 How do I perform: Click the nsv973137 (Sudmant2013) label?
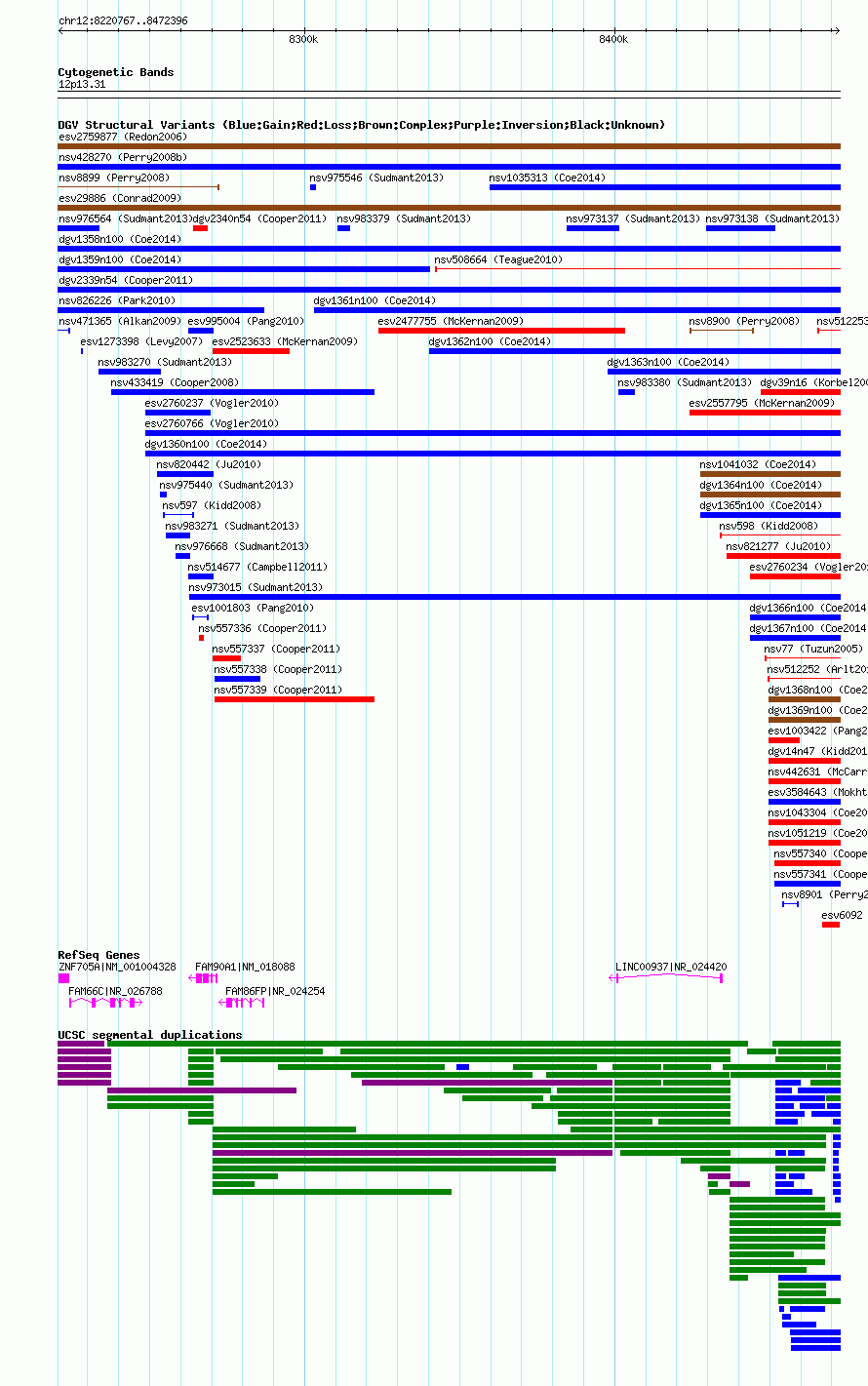click(x=633, y=218)
